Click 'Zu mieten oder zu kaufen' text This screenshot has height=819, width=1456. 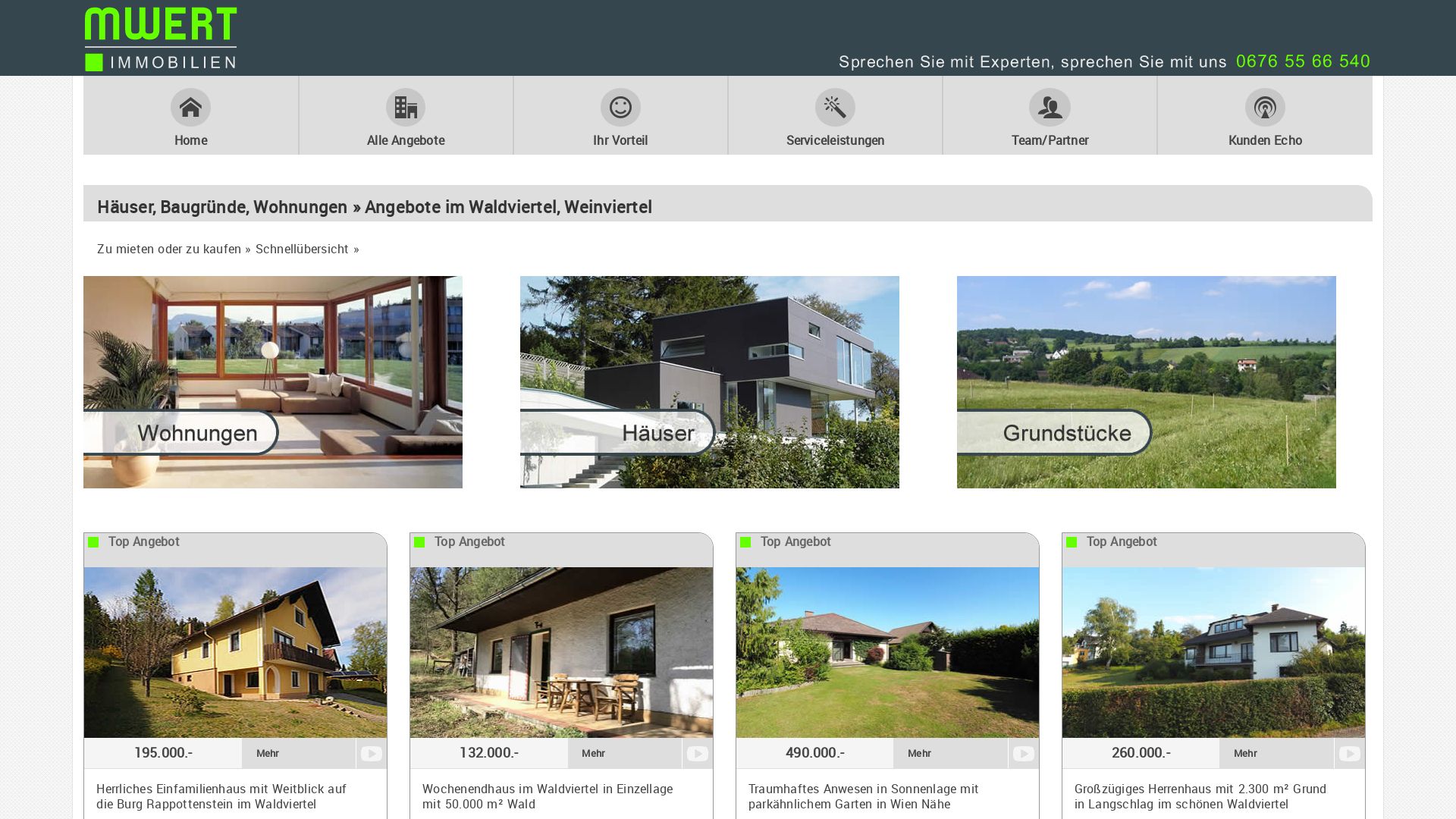click(x=168, y=249)
